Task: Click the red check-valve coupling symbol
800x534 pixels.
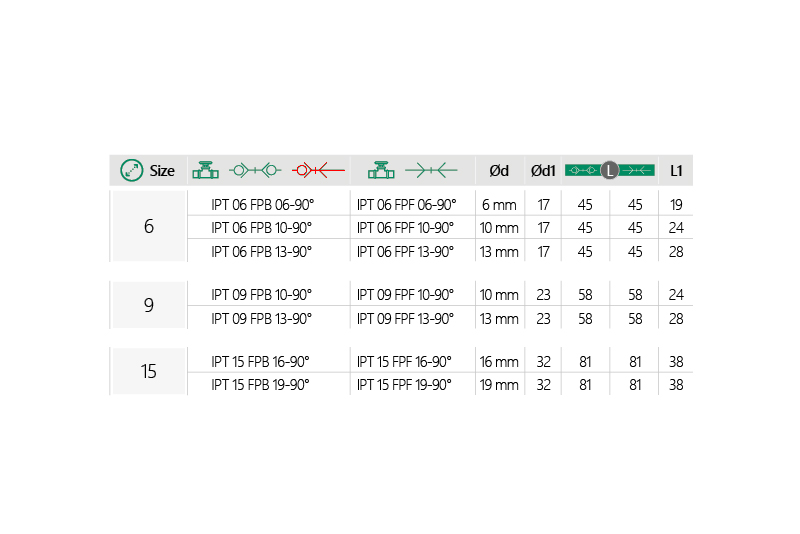Action: pyautogui.click(x=318, y=170)
